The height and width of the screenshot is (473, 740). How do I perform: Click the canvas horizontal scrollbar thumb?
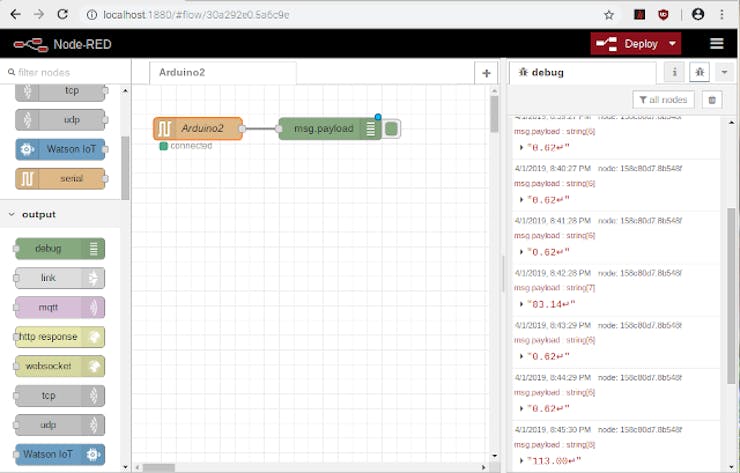click(159, 468)
